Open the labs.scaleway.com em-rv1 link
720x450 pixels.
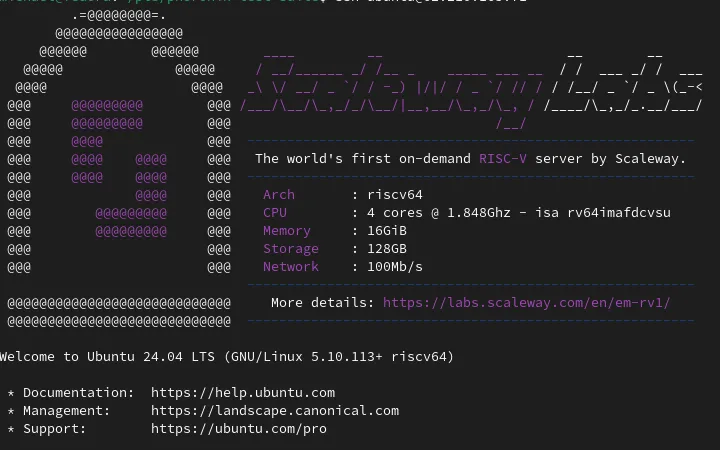pos(527,303)
